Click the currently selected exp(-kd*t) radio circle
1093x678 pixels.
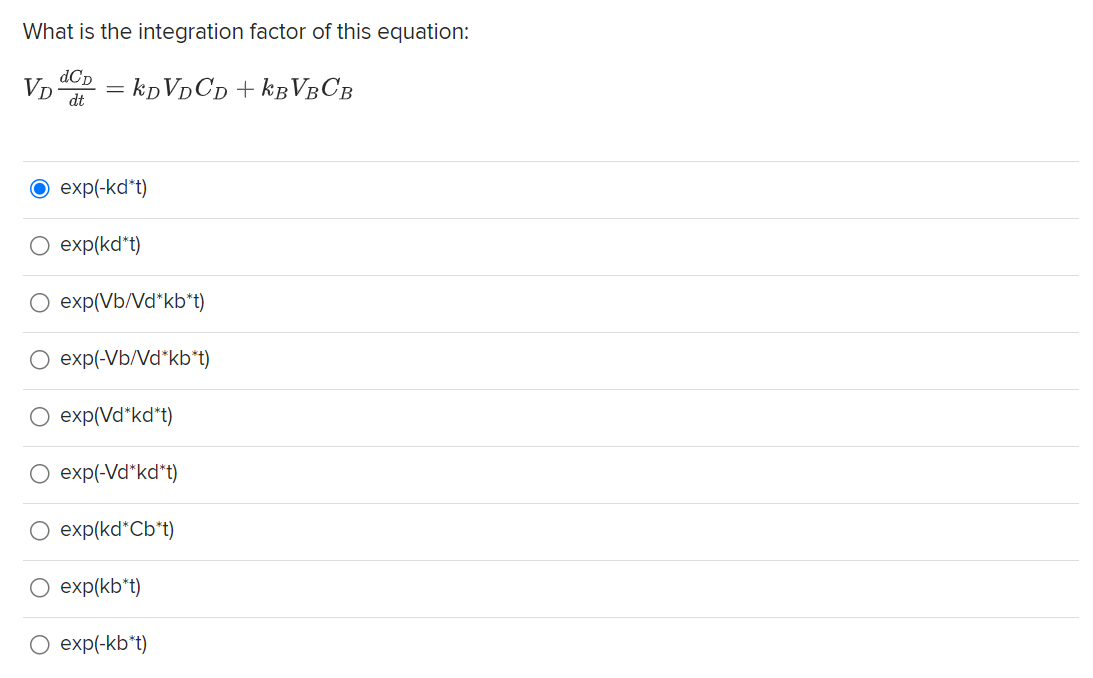click(x=40, y=187)
